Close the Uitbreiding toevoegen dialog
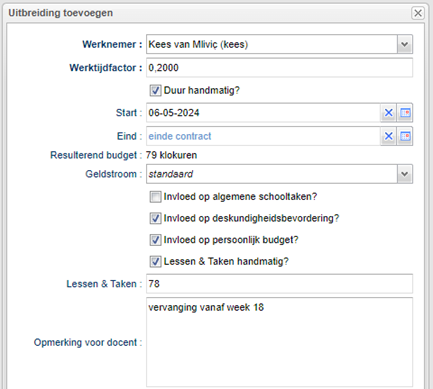Viewport: 433px width, 389px height. coord(418,13)
